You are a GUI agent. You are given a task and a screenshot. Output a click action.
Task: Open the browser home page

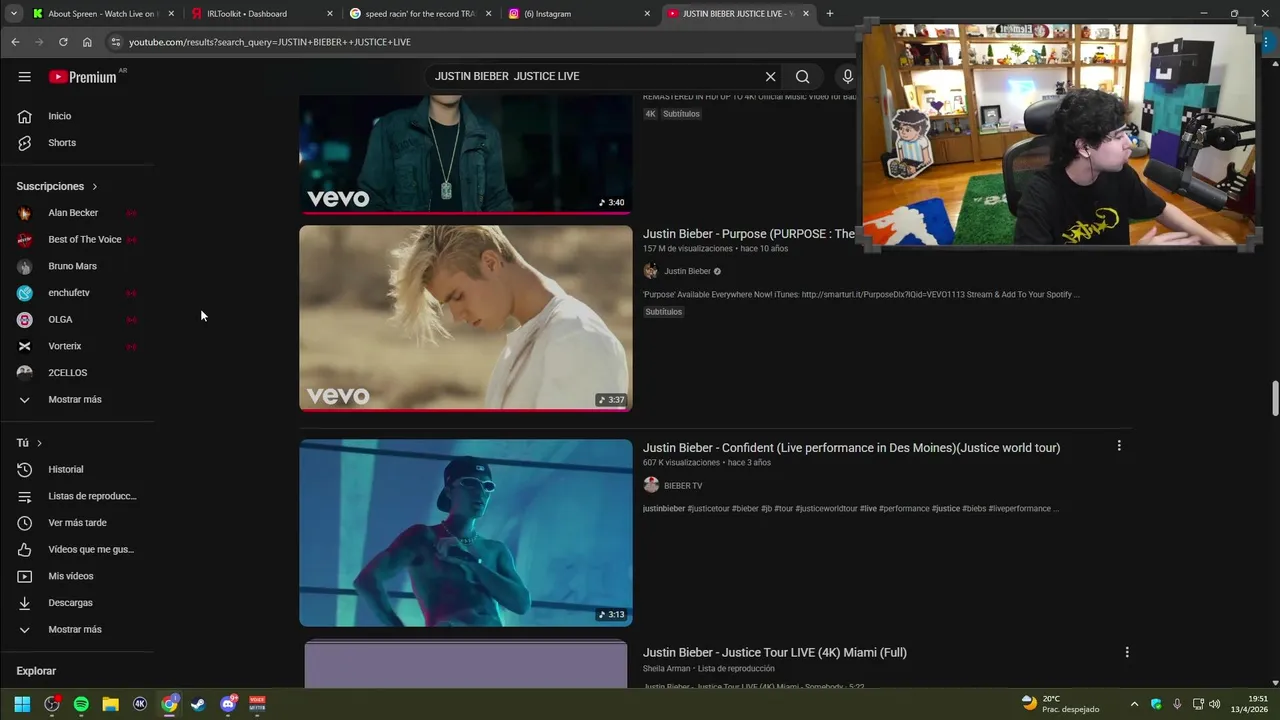[87, 42]
